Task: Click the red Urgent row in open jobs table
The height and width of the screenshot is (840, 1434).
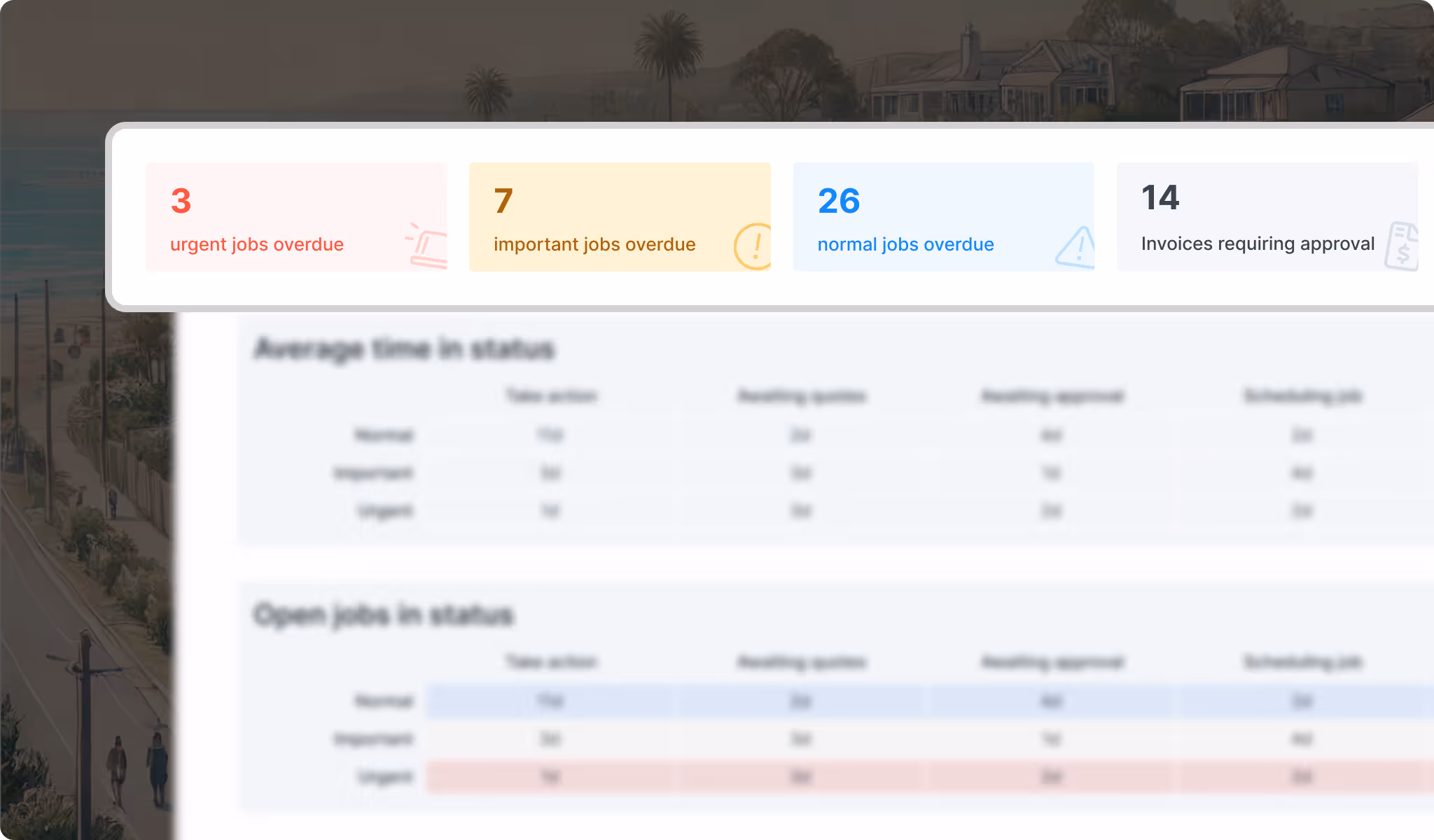Action: point(800,777)
